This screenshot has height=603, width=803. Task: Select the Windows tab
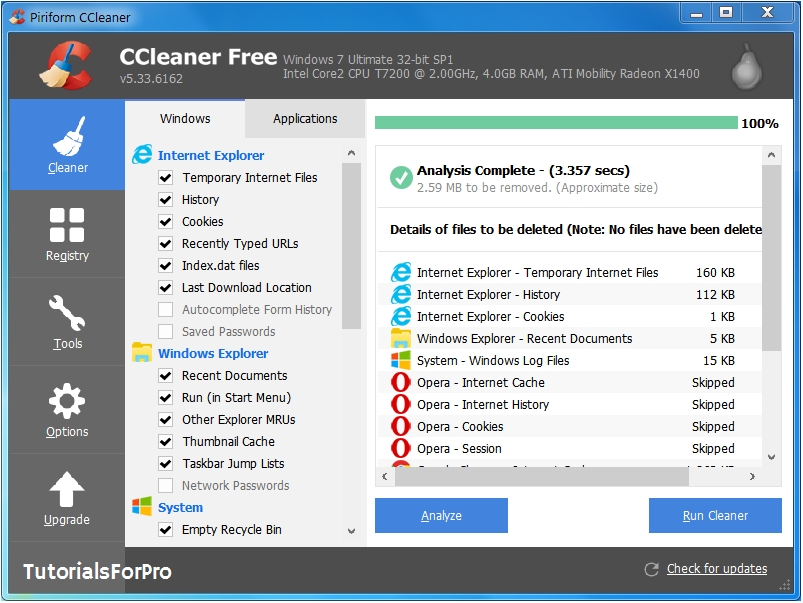pos(184,118)
